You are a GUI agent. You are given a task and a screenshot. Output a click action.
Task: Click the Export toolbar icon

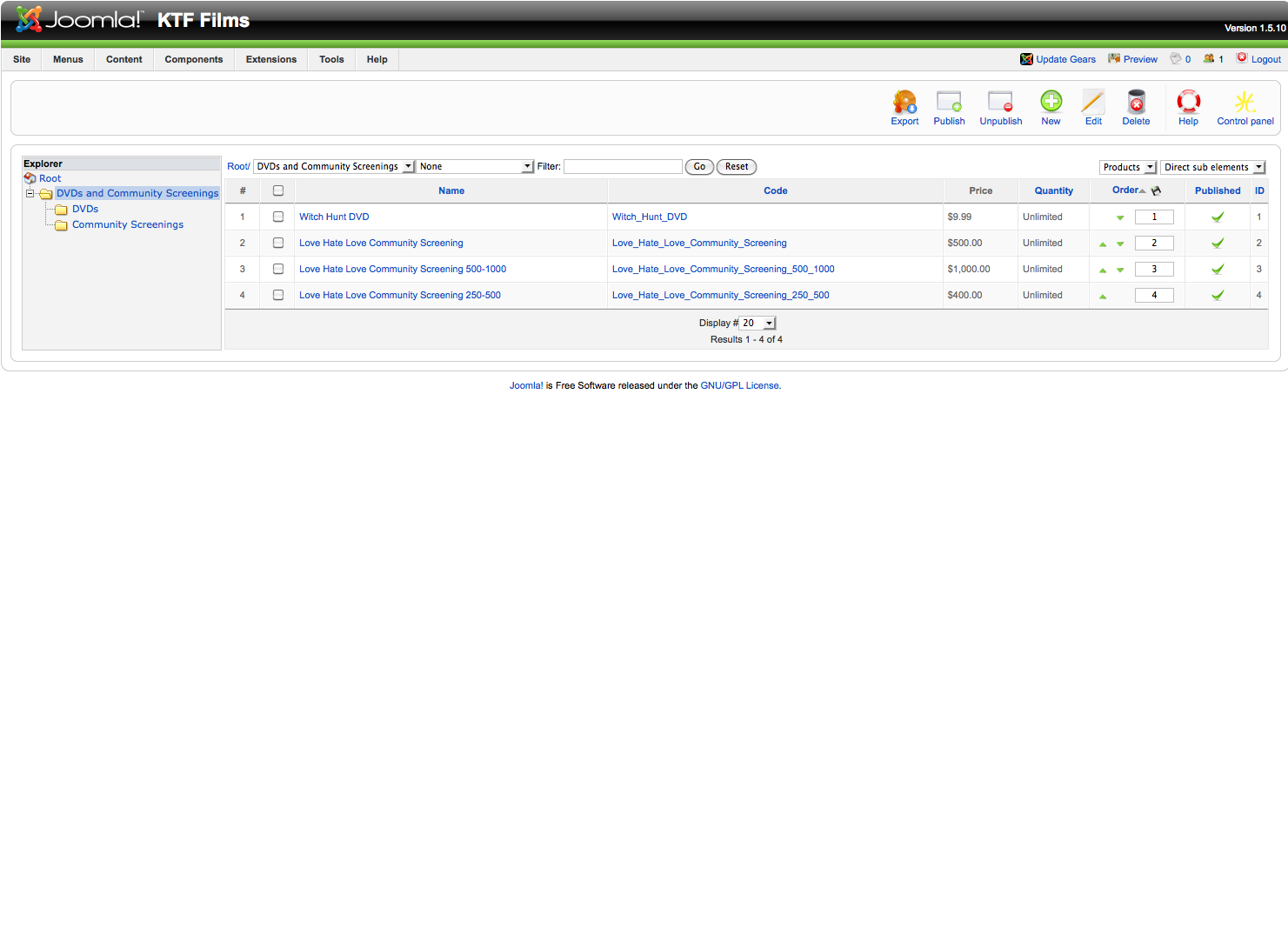click(x=904, y=103)
